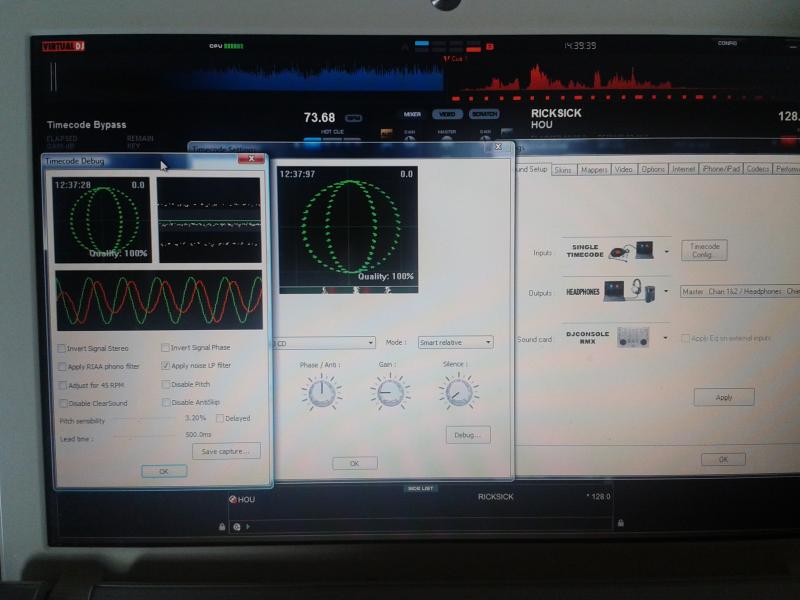
Task: Click the left lock icon below the file list
Action: [x=222, y=527]
